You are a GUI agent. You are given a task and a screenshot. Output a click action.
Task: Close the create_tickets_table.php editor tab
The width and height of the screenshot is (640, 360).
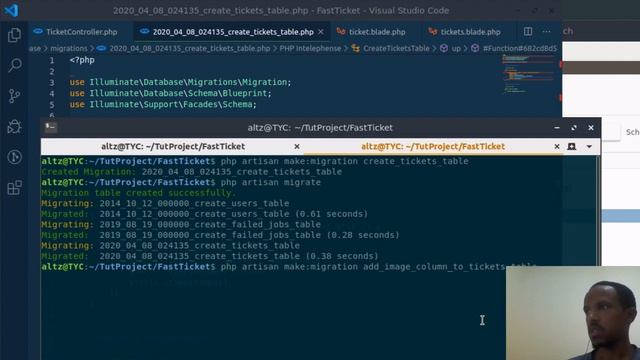321,32
